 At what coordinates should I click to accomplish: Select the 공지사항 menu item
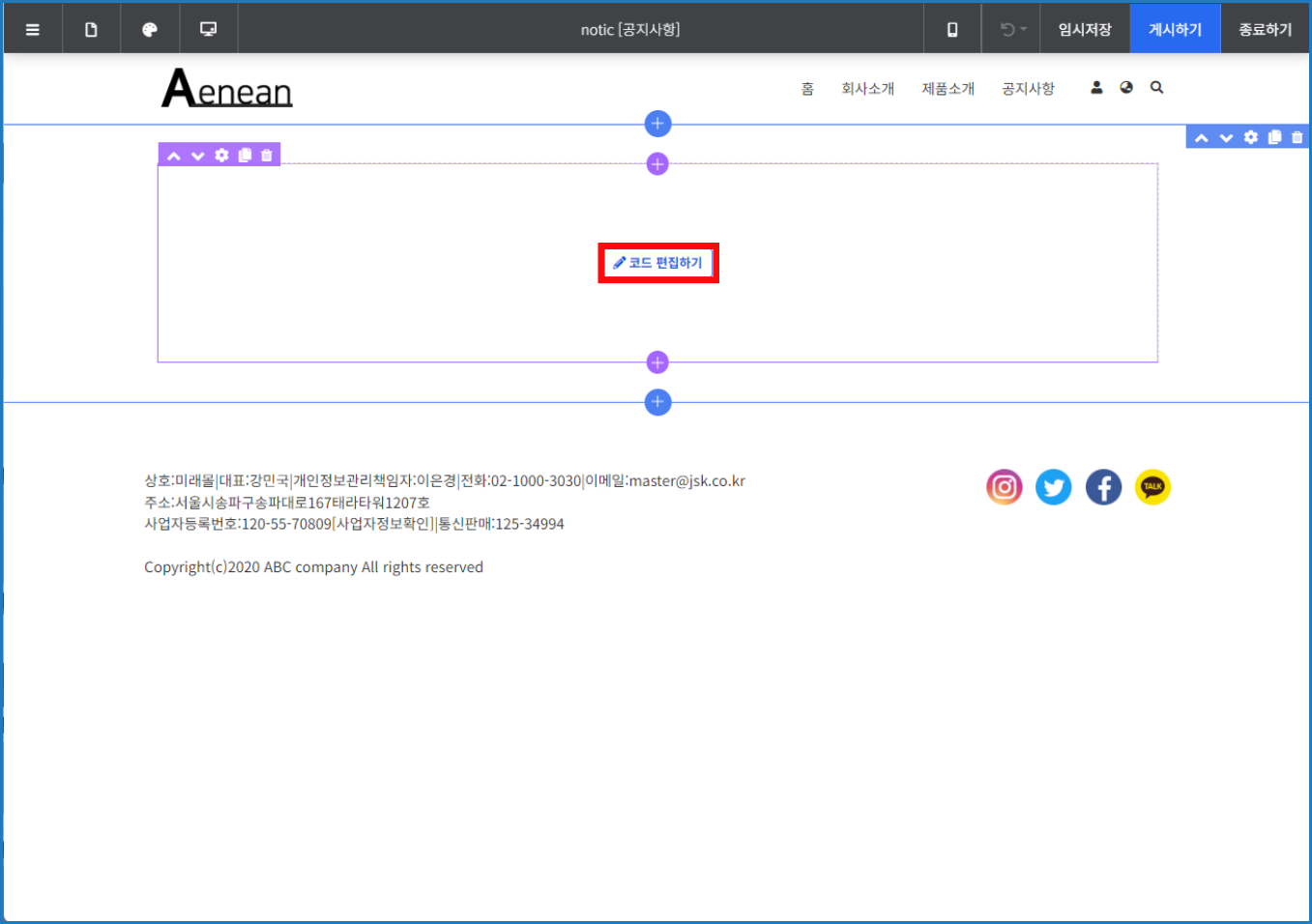(x=1028, y=87)
